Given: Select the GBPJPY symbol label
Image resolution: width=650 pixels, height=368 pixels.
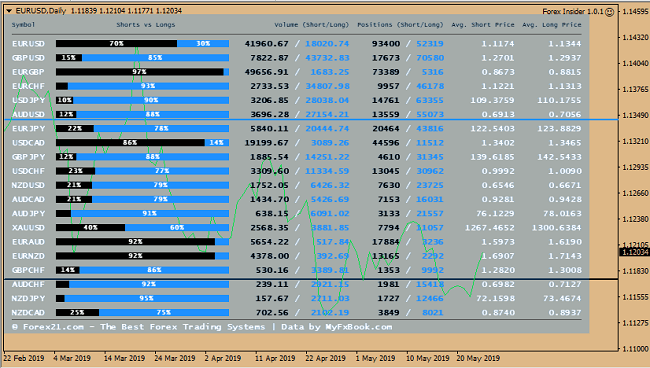Looking at the screenshot, I should pos(28,157).
